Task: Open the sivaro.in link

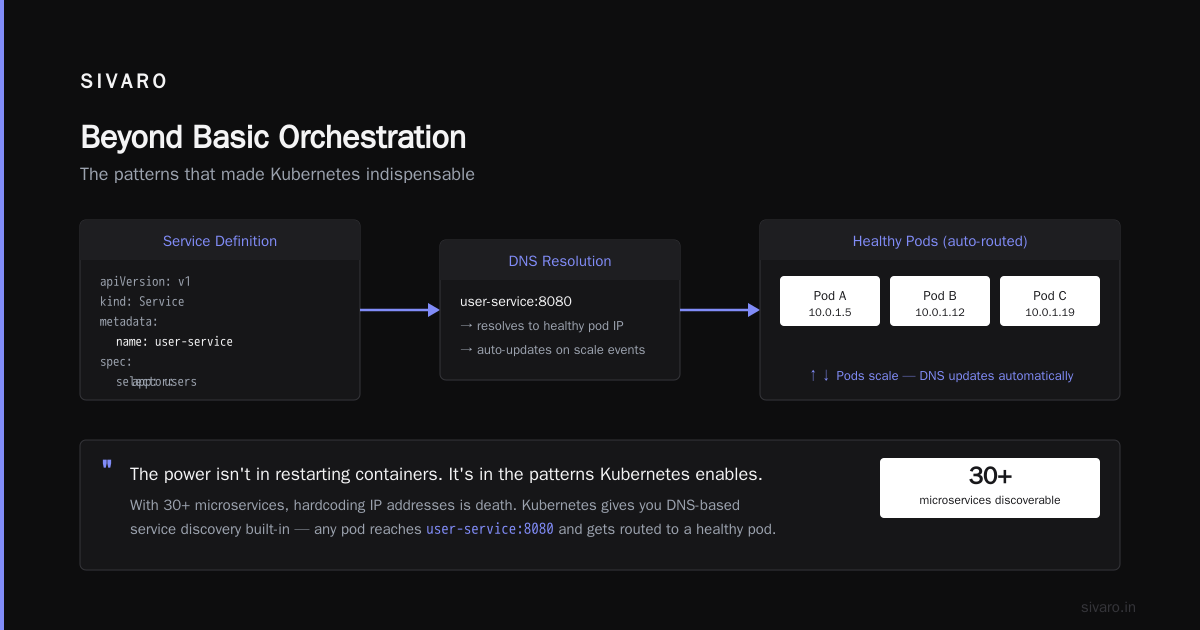Action: 1109,607
